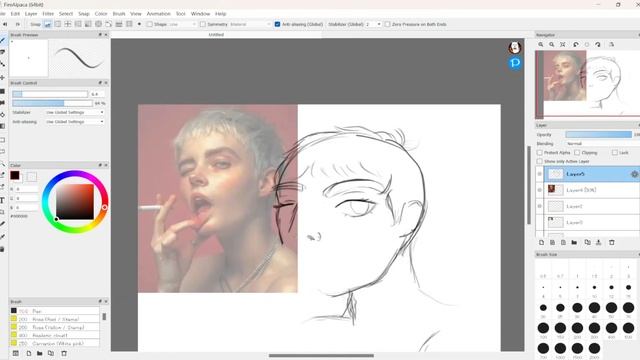Open the Symmetry type dropdown

click(250, 24)
